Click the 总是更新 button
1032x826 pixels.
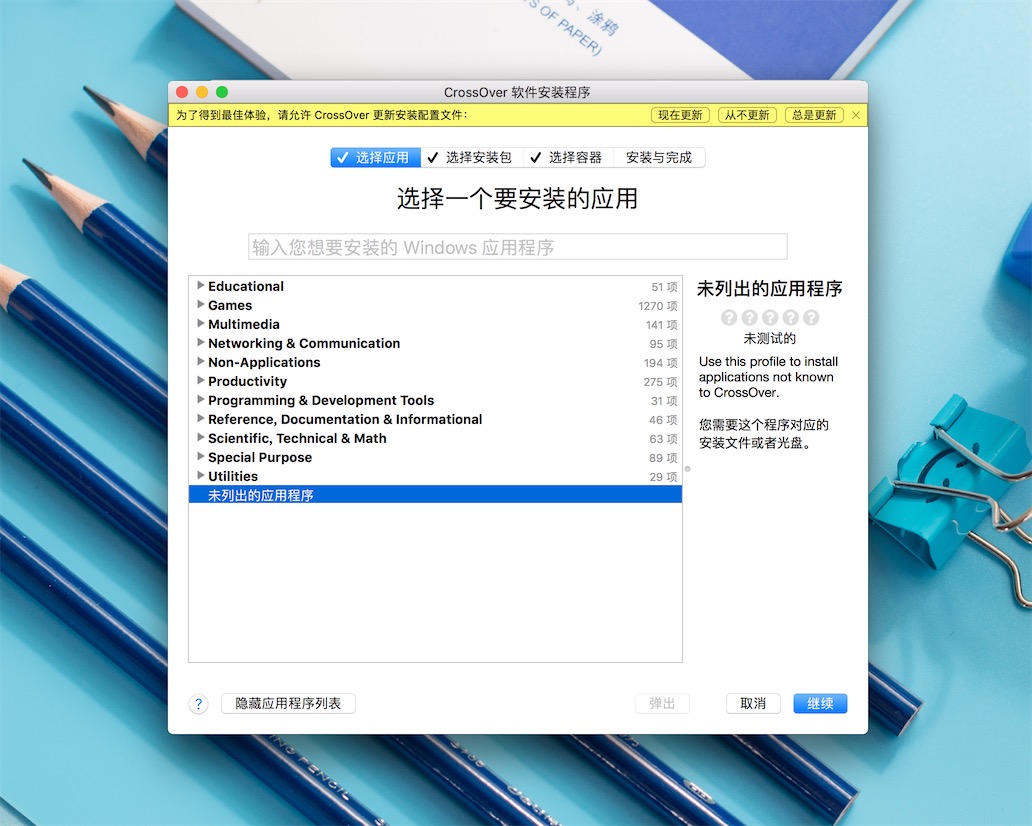[813, 115]
